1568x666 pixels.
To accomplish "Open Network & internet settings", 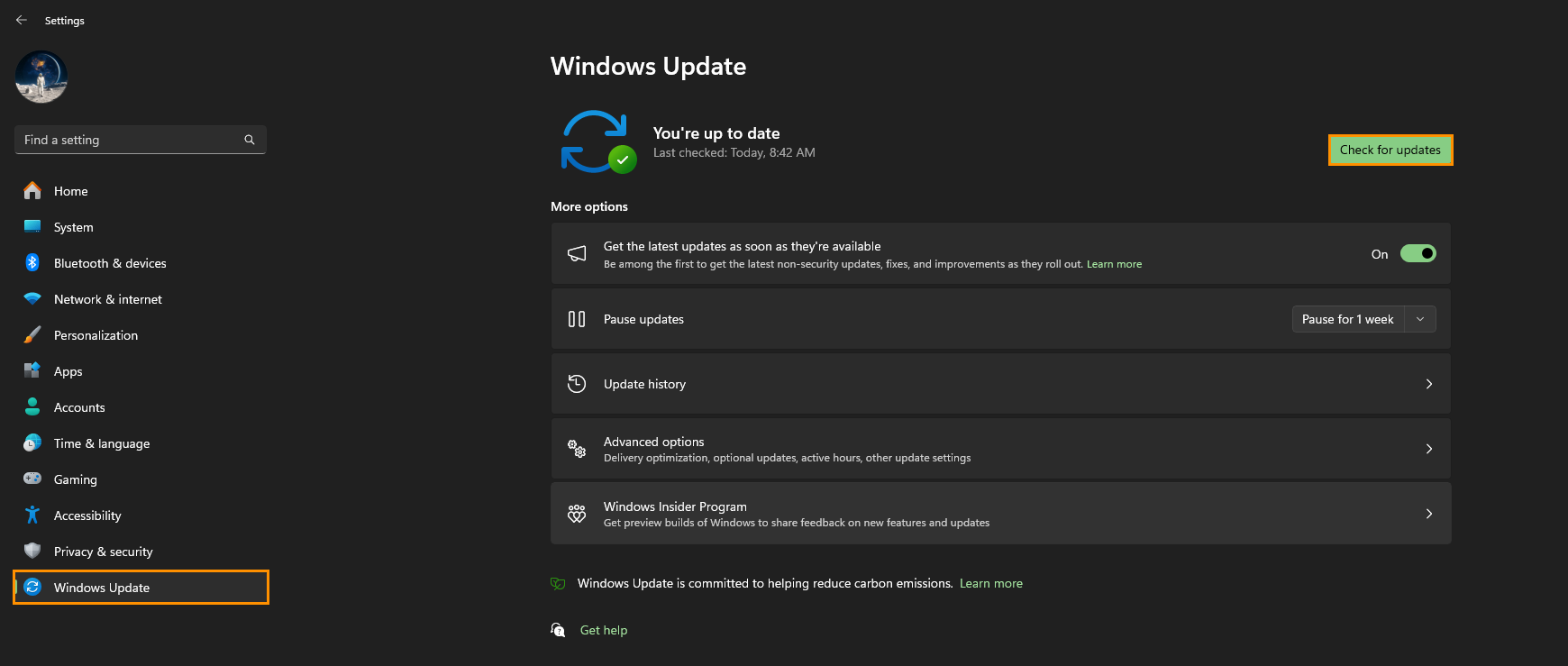I will pyautogui.click(x=141, y=299).
